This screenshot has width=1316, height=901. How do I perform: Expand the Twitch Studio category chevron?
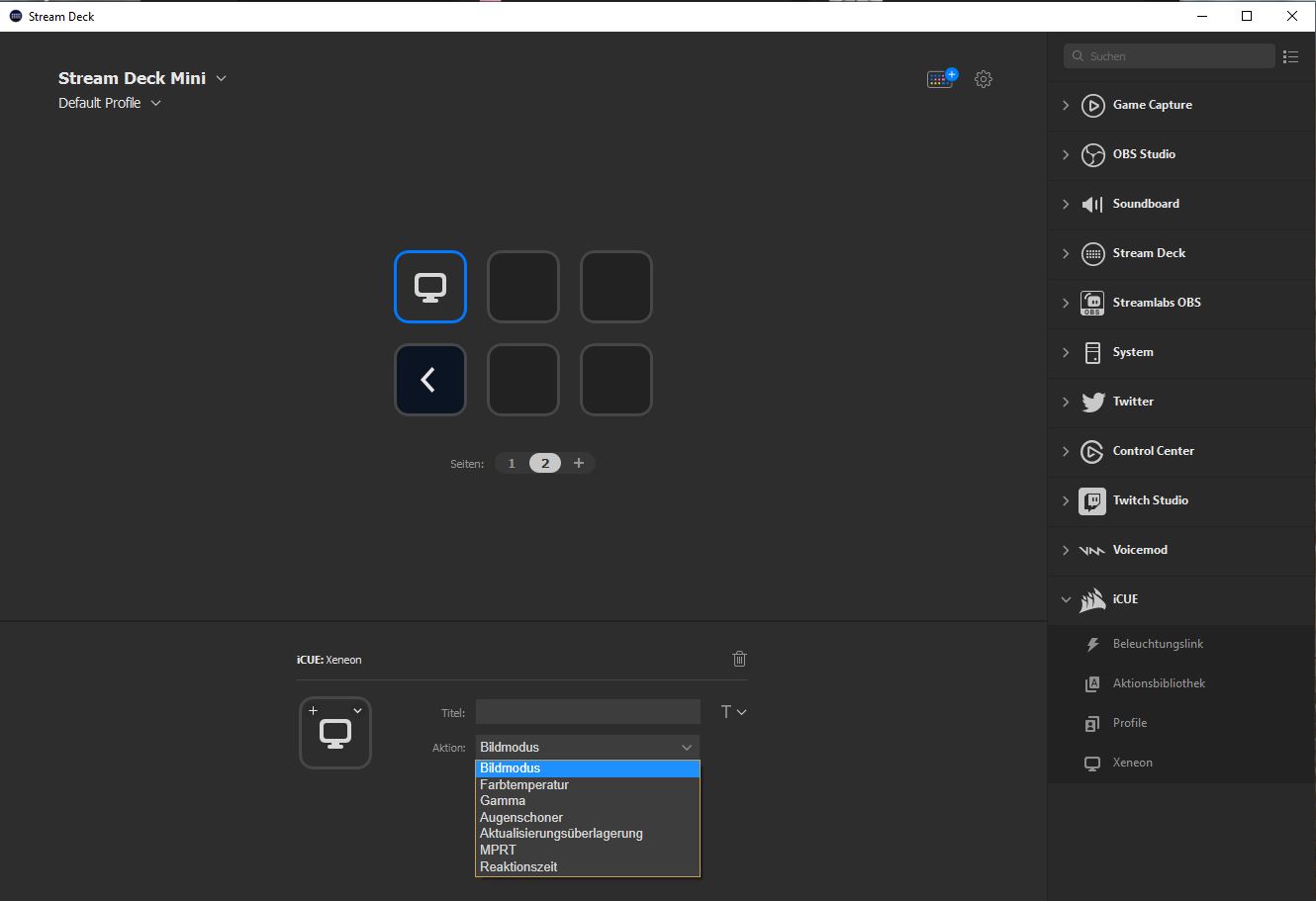(x=1066, y=500)
